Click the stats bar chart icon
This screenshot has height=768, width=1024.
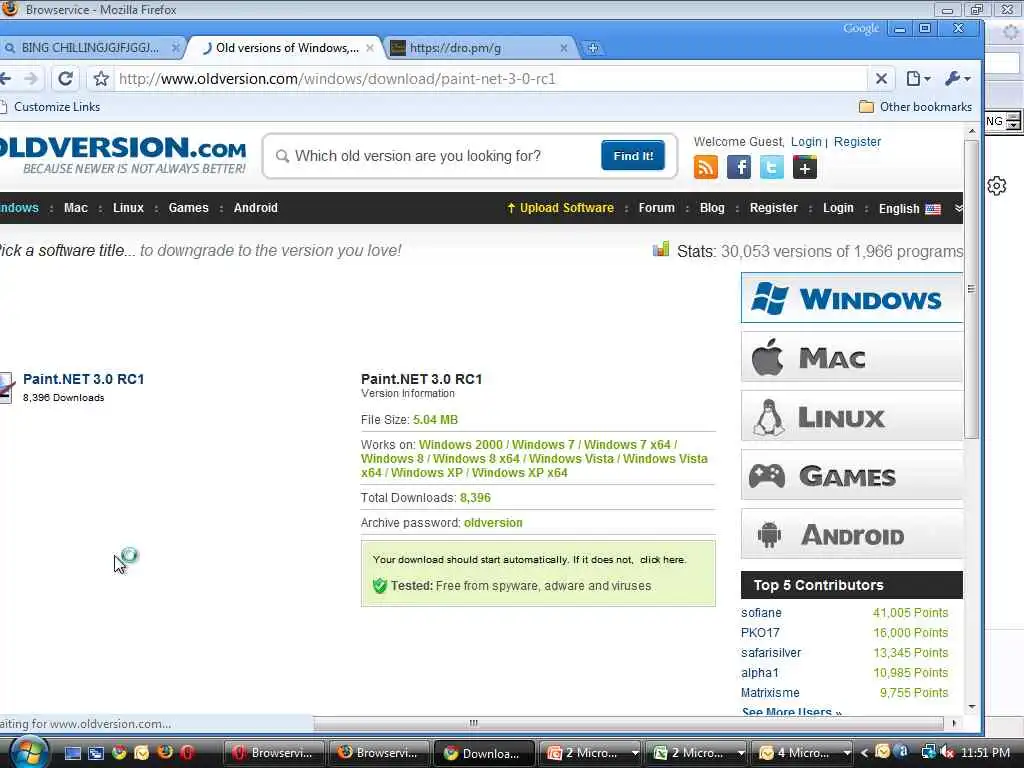tap(661, 249)
